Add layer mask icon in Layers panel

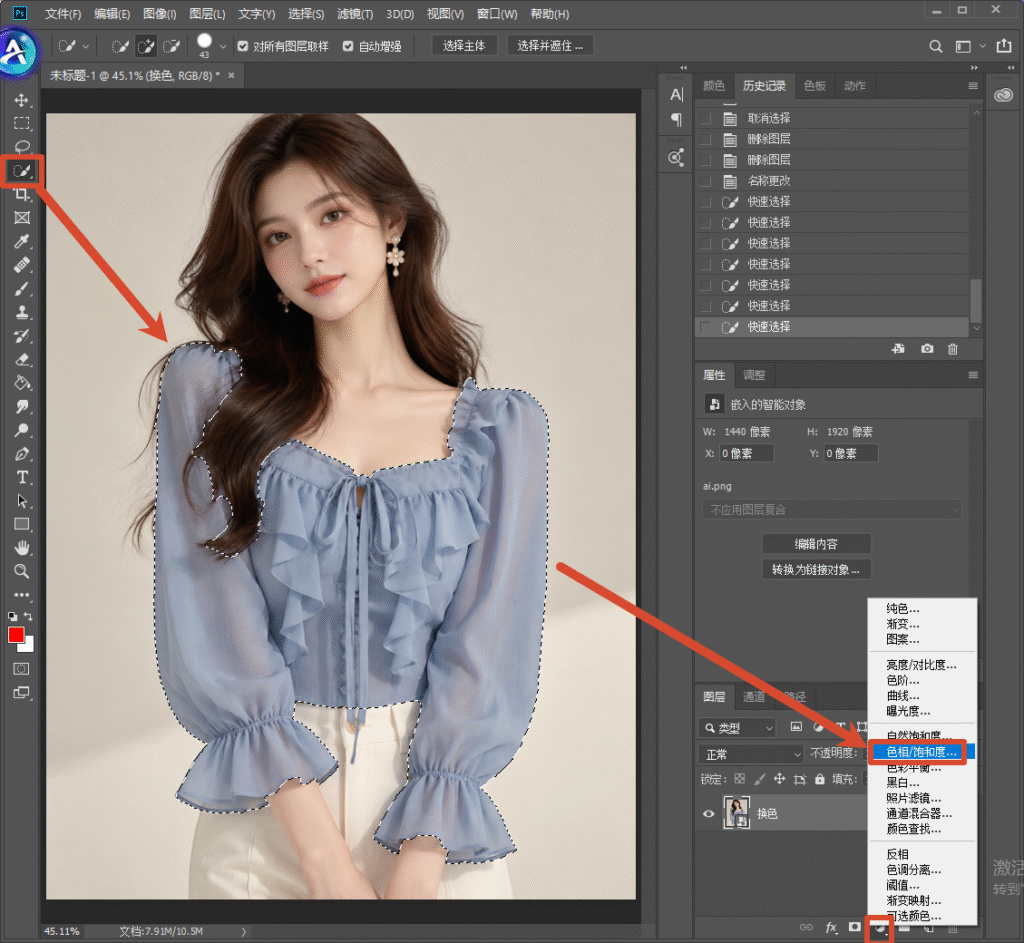coord(854,927)
